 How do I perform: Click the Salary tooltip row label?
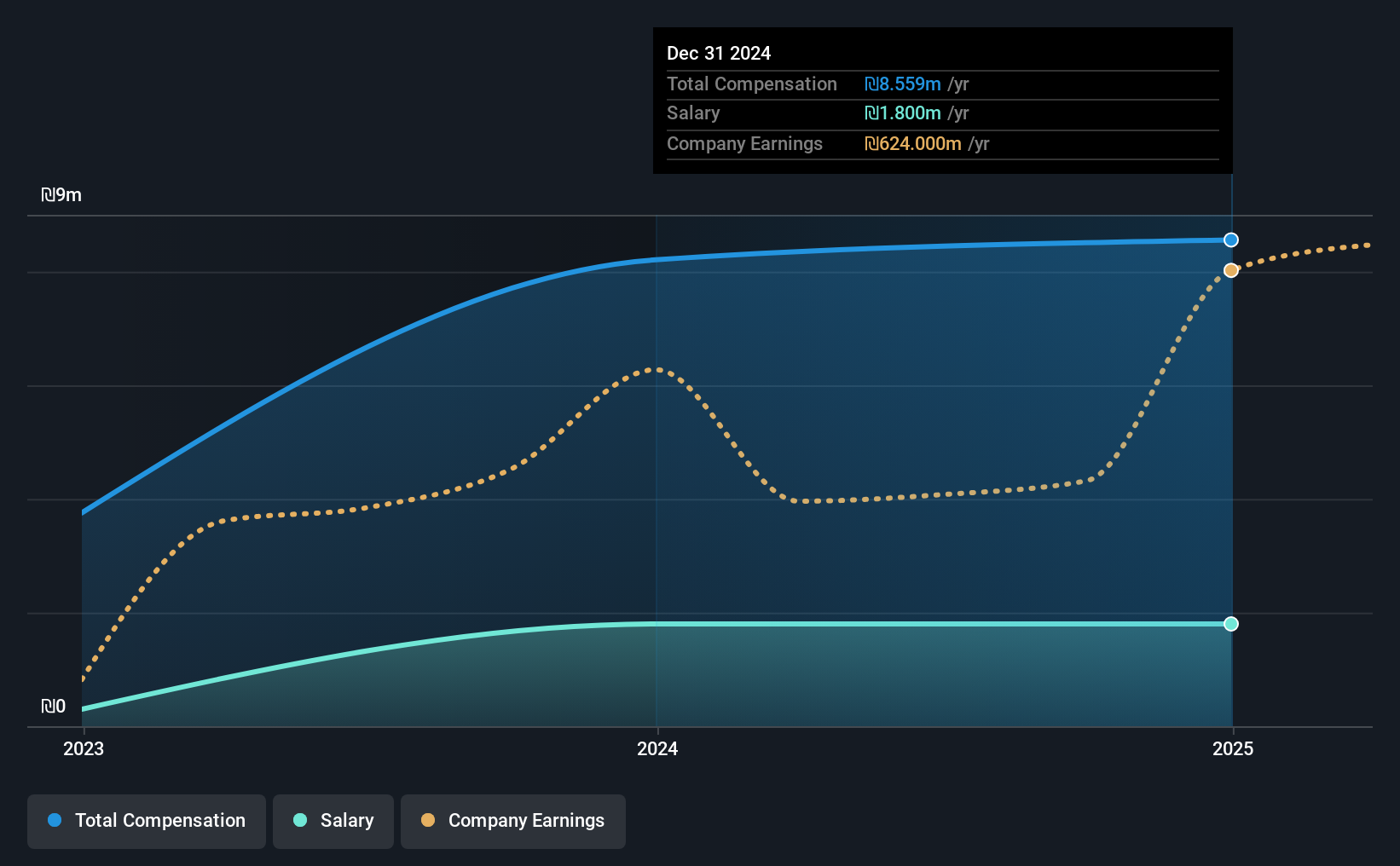point(693,113)
